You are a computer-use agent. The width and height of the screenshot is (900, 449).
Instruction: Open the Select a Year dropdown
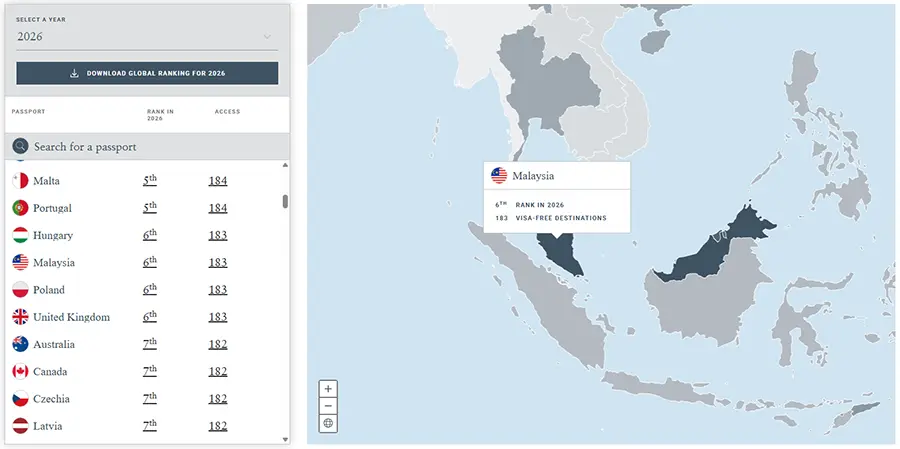point(147,37)
